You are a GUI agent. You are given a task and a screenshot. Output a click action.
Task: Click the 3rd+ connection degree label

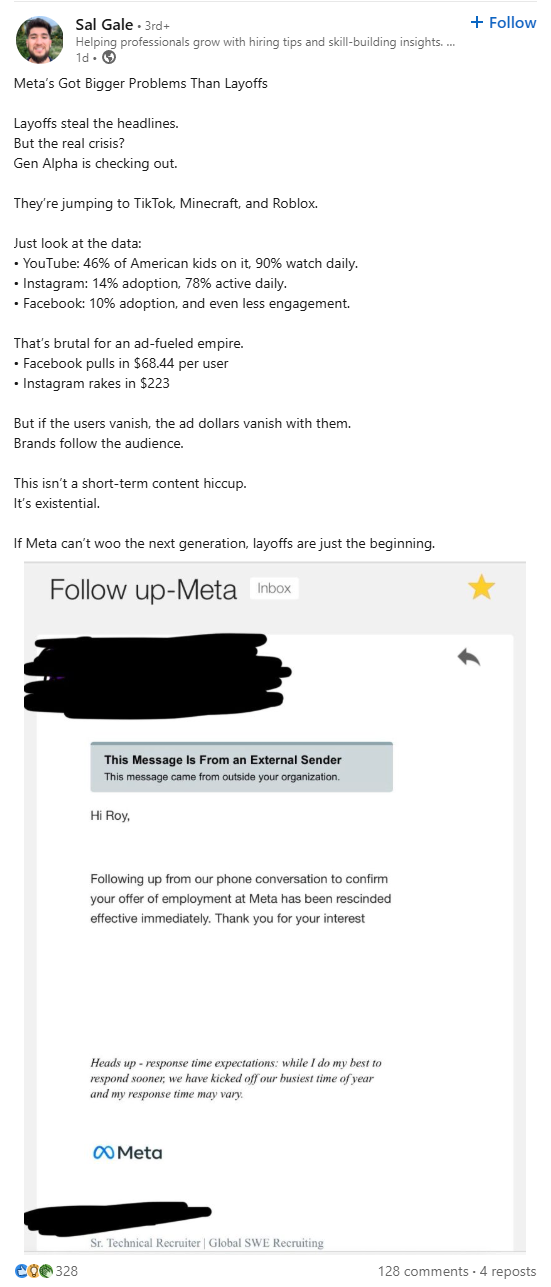tap(159, 24)
